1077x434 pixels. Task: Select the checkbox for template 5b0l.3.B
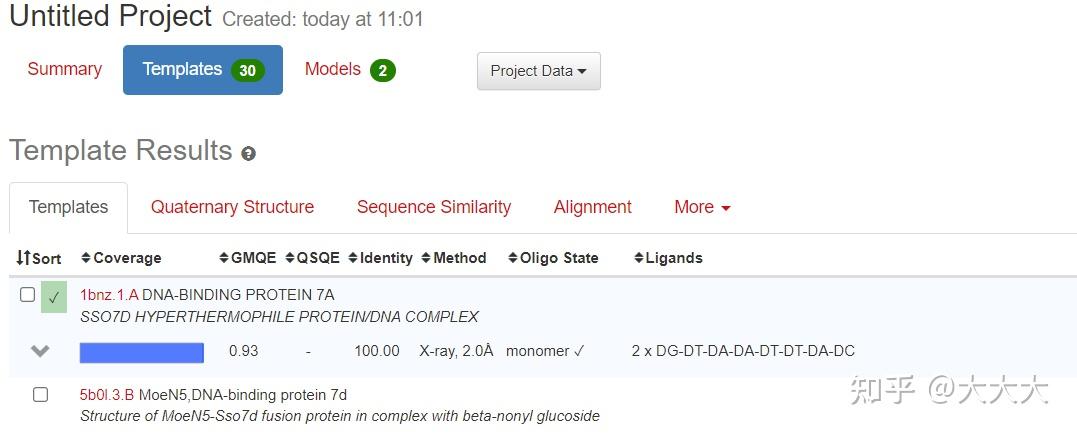40,395
